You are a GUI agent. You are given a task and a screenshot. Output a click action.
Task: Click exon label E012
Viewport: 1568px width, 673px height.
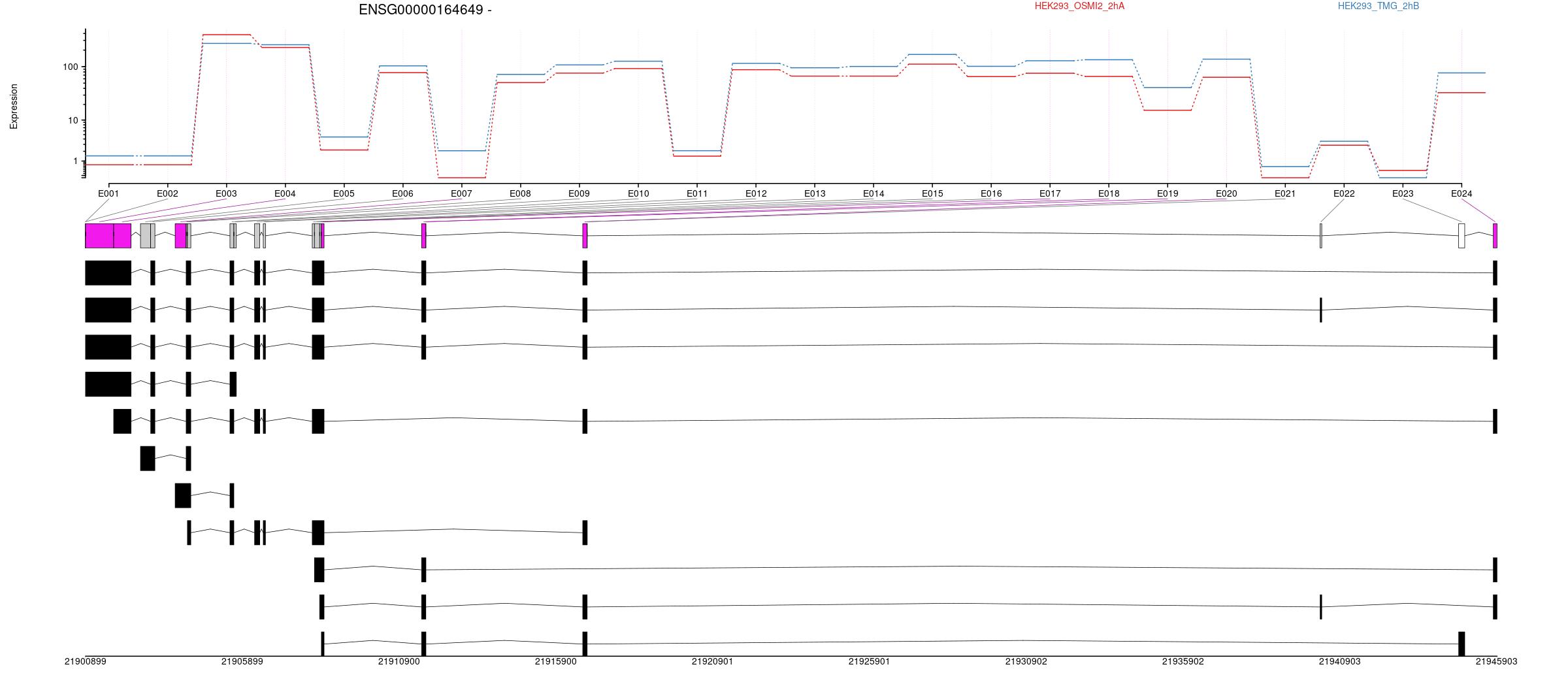click(x=756, y=193)
